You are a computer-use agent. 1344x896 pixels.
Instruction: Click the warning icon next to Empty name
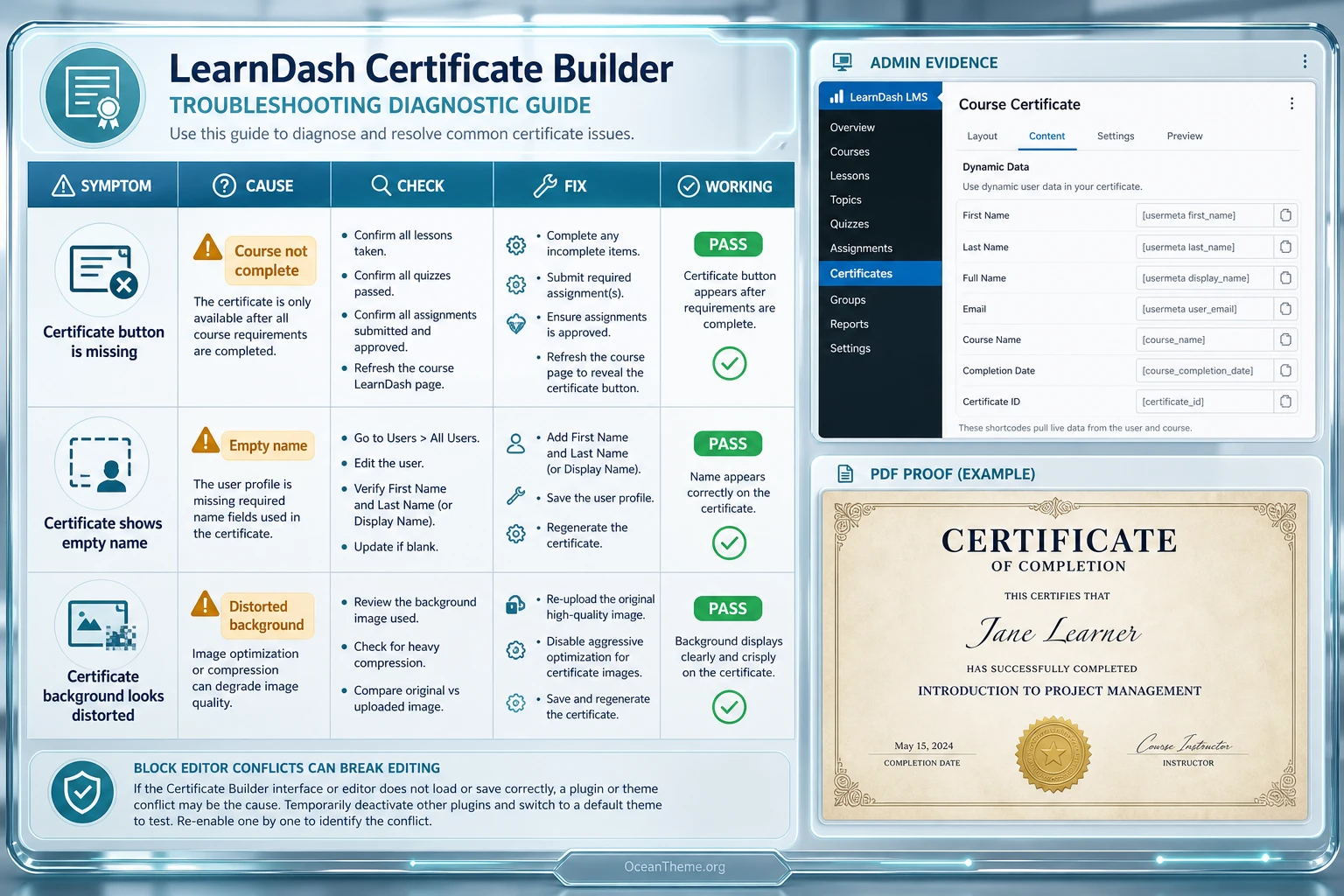coord(206,440)
